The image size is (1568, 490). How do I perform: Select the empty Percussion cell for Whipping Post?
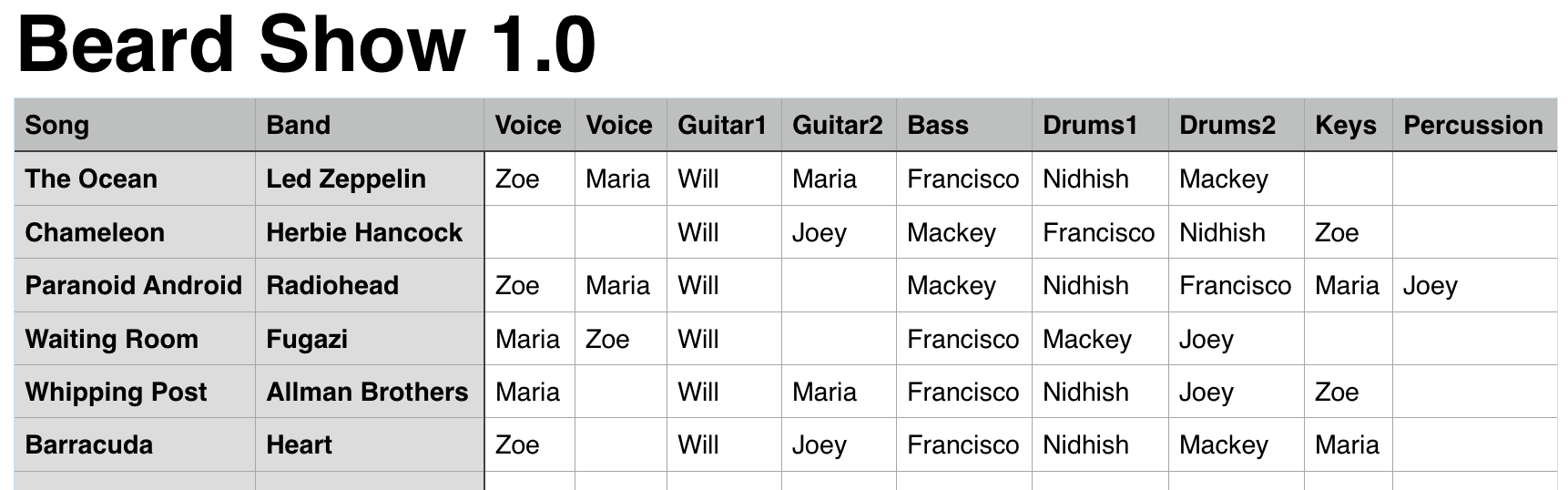[1474, 392]
